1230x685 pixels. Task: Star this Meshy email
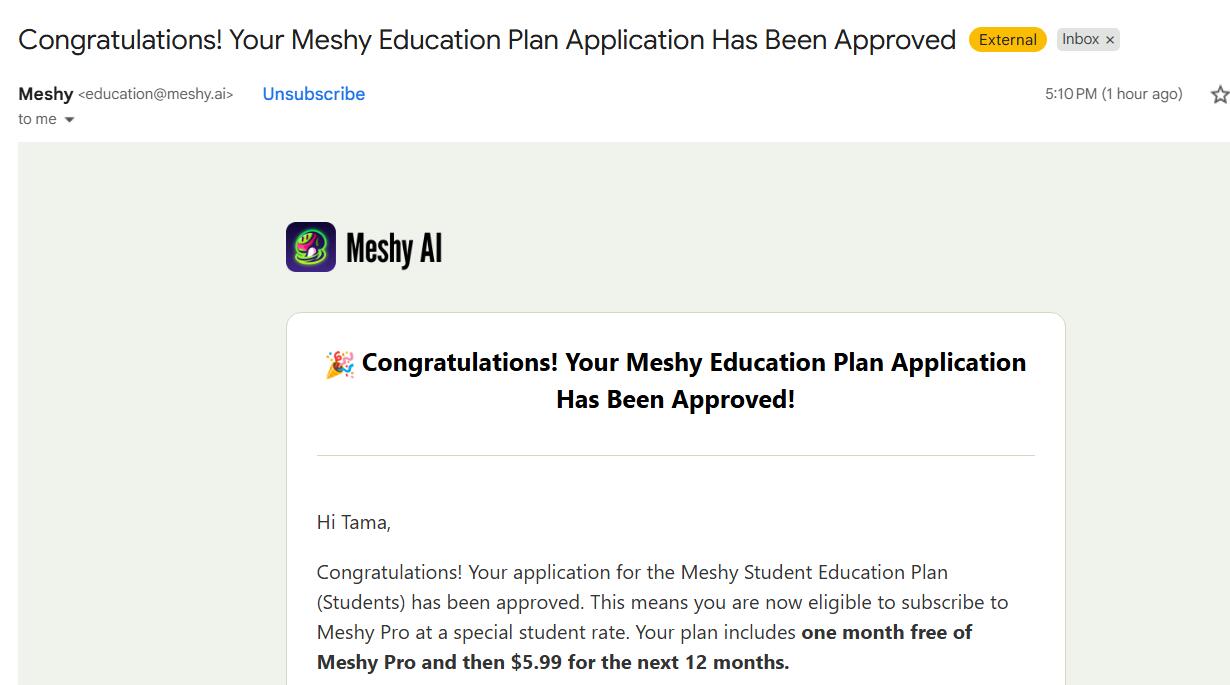pos(1219,95)
